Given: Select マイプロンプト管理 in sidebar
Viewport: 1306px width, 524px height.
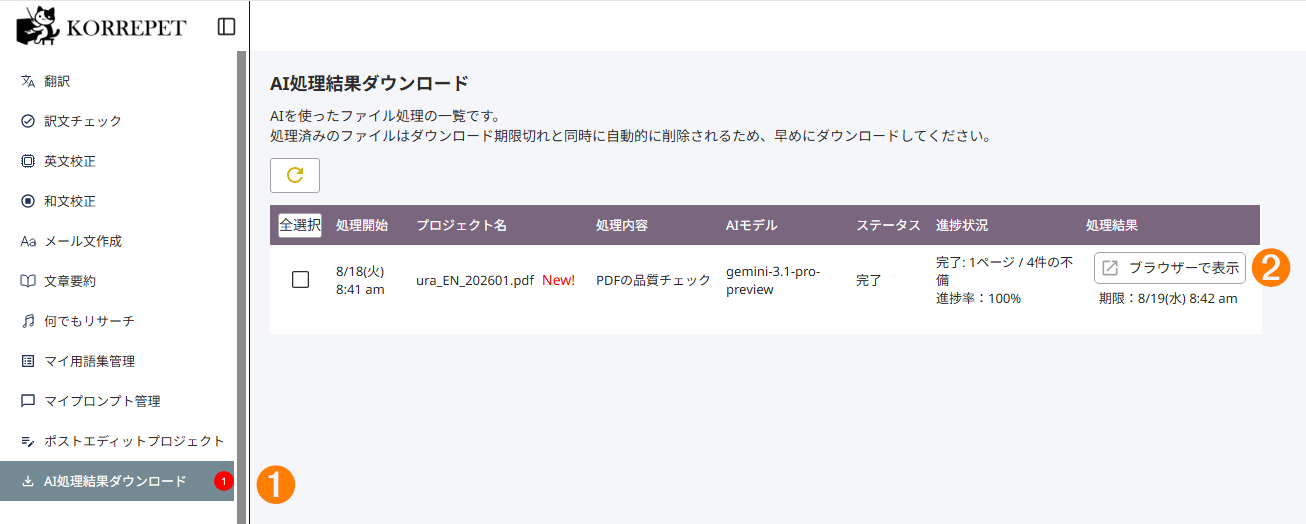Looking at the screenshot, I should point(117,401).
